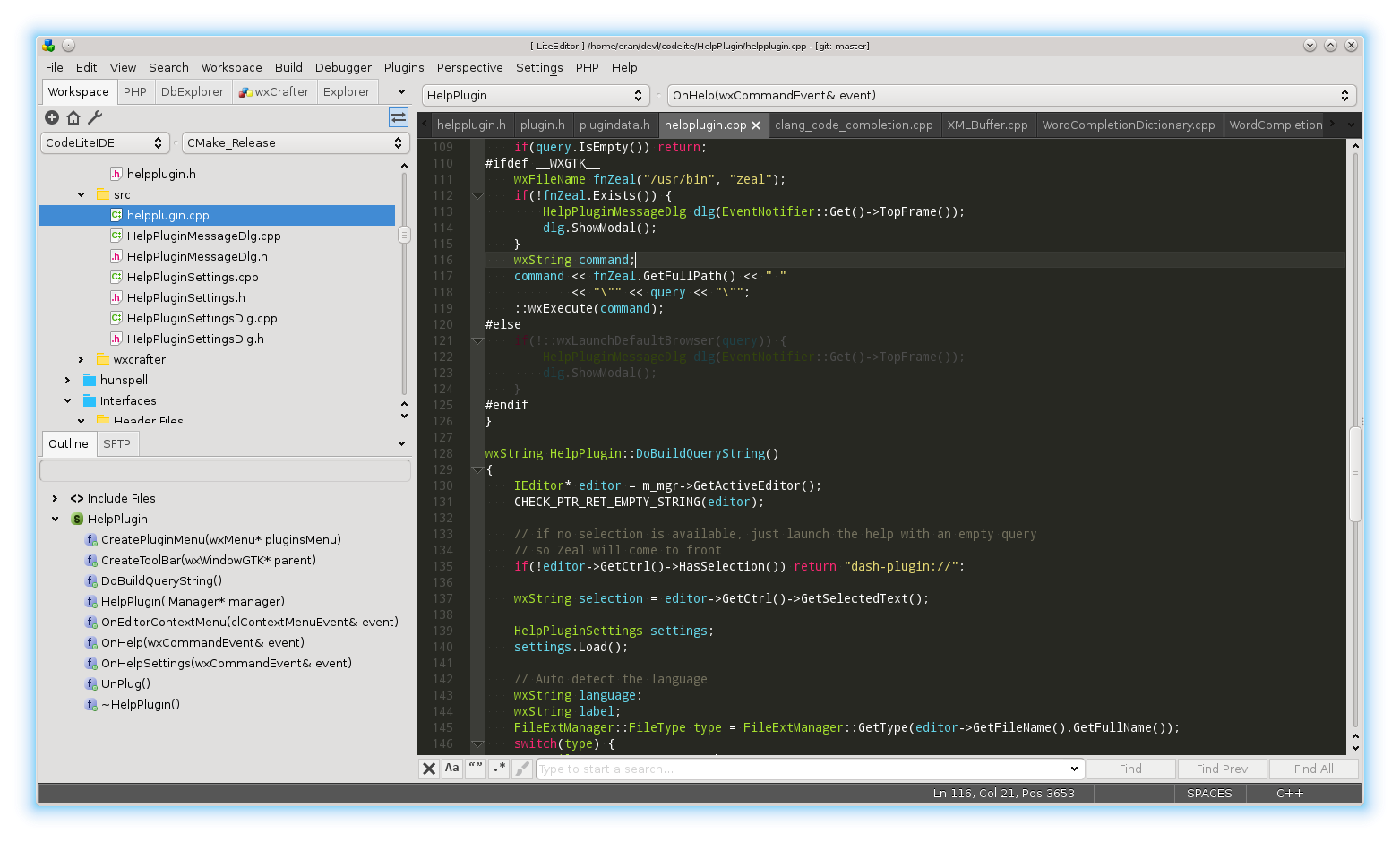Click the helpplugin.h file icon in tree
This screenshot has width=1400, height=842.
(116, 174)
